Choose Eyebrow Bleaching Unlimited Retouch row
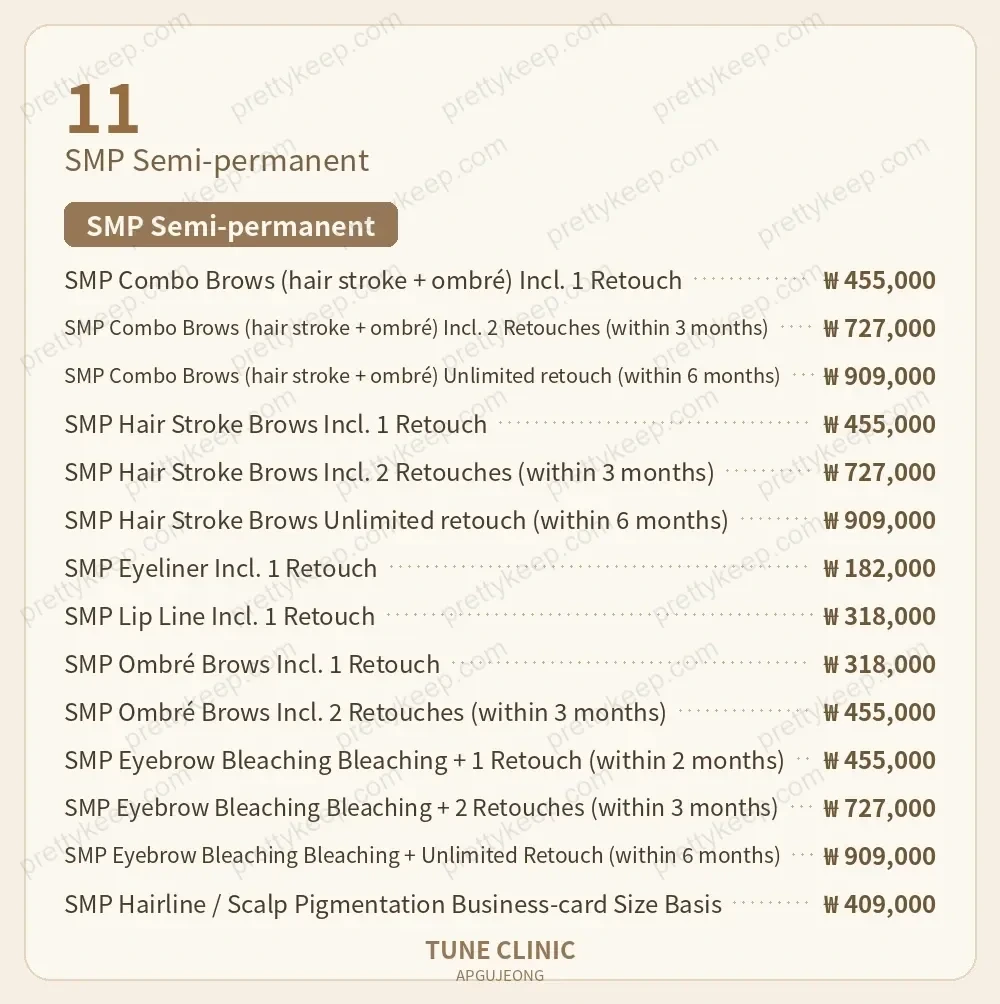This screenshot has height=1004, width=1000. coord(499,855)
